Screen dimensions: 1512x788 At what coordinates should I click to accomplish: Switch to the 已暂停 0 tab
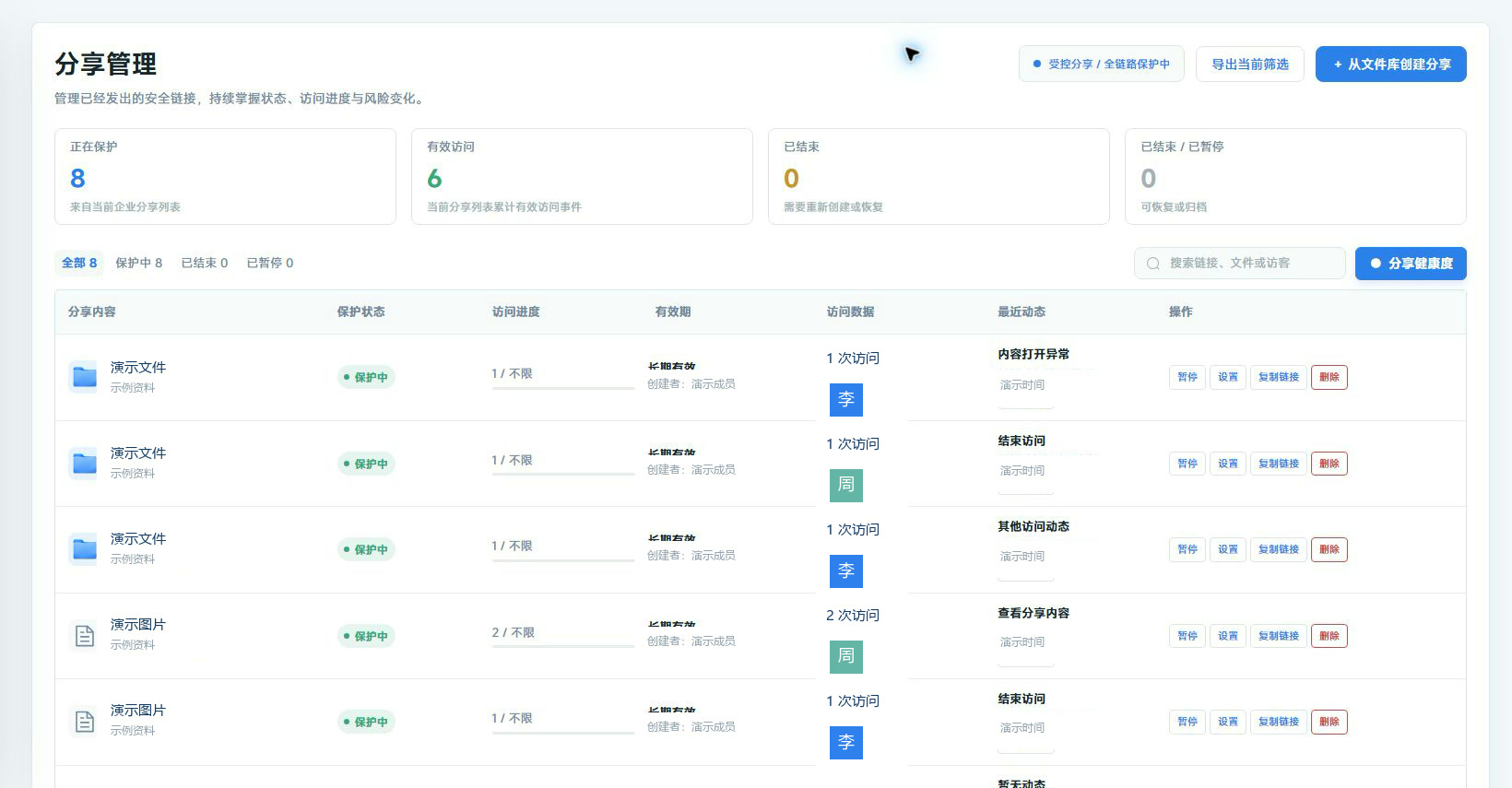(270, 263)
